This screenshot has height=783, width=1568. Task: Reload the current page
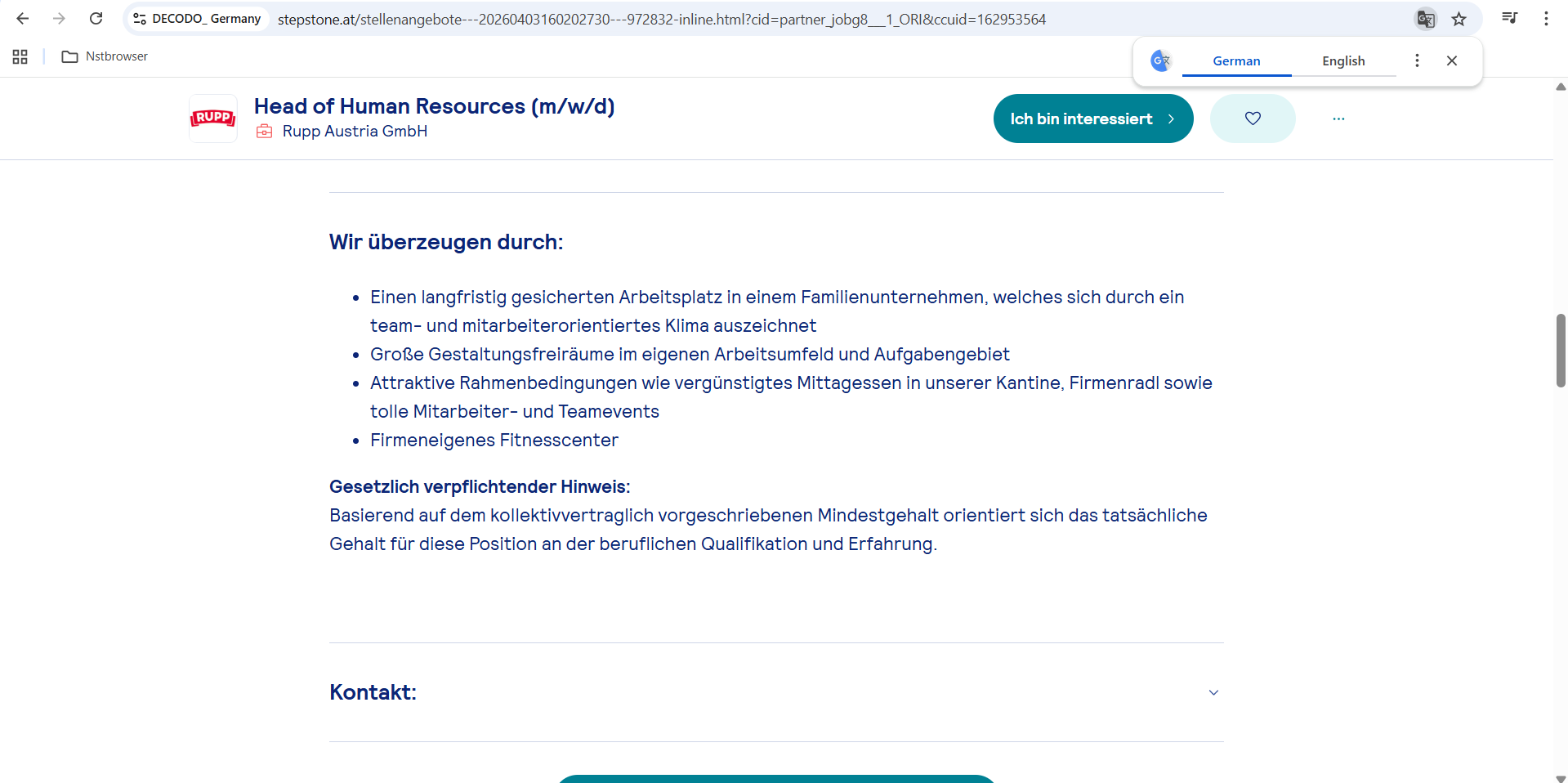(x=96, y=19)
